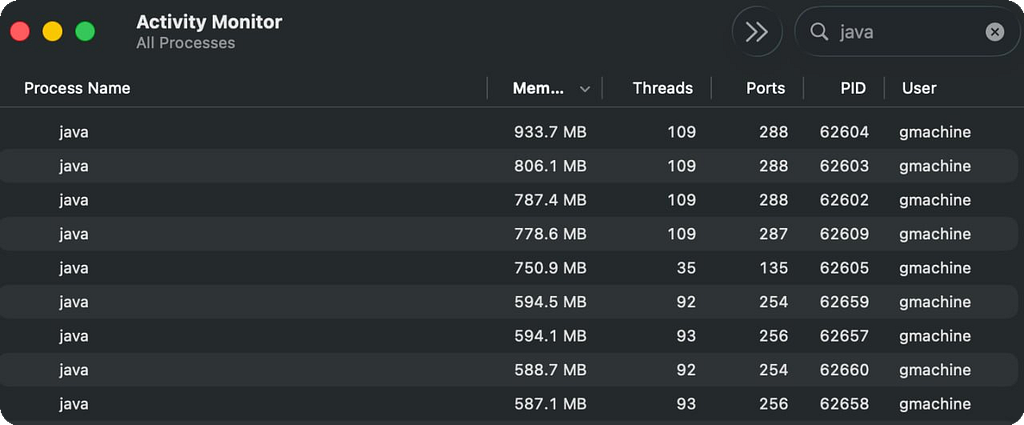Image resolution: width=1024 pixels, height=425 pixels.
Task: Select the java process with PID 62602
Action: [74, 200]
